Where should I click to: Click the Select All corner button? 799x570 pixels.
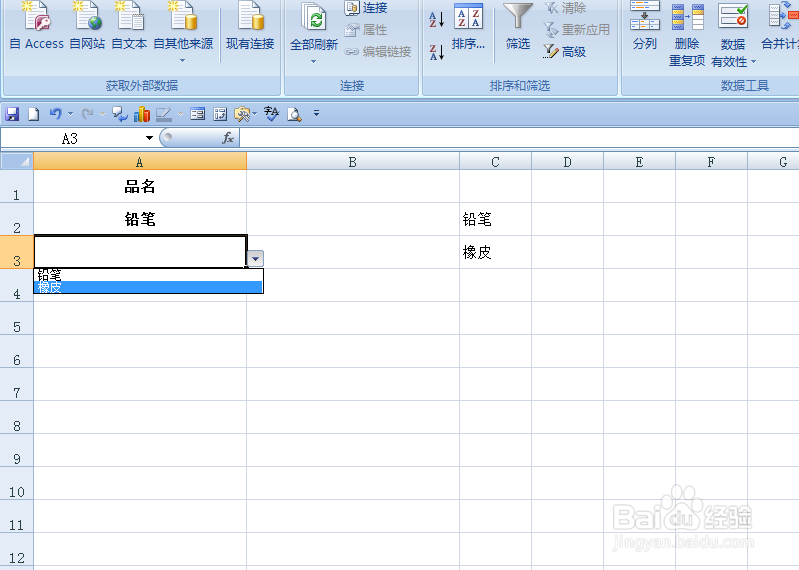tap(17, 161)
